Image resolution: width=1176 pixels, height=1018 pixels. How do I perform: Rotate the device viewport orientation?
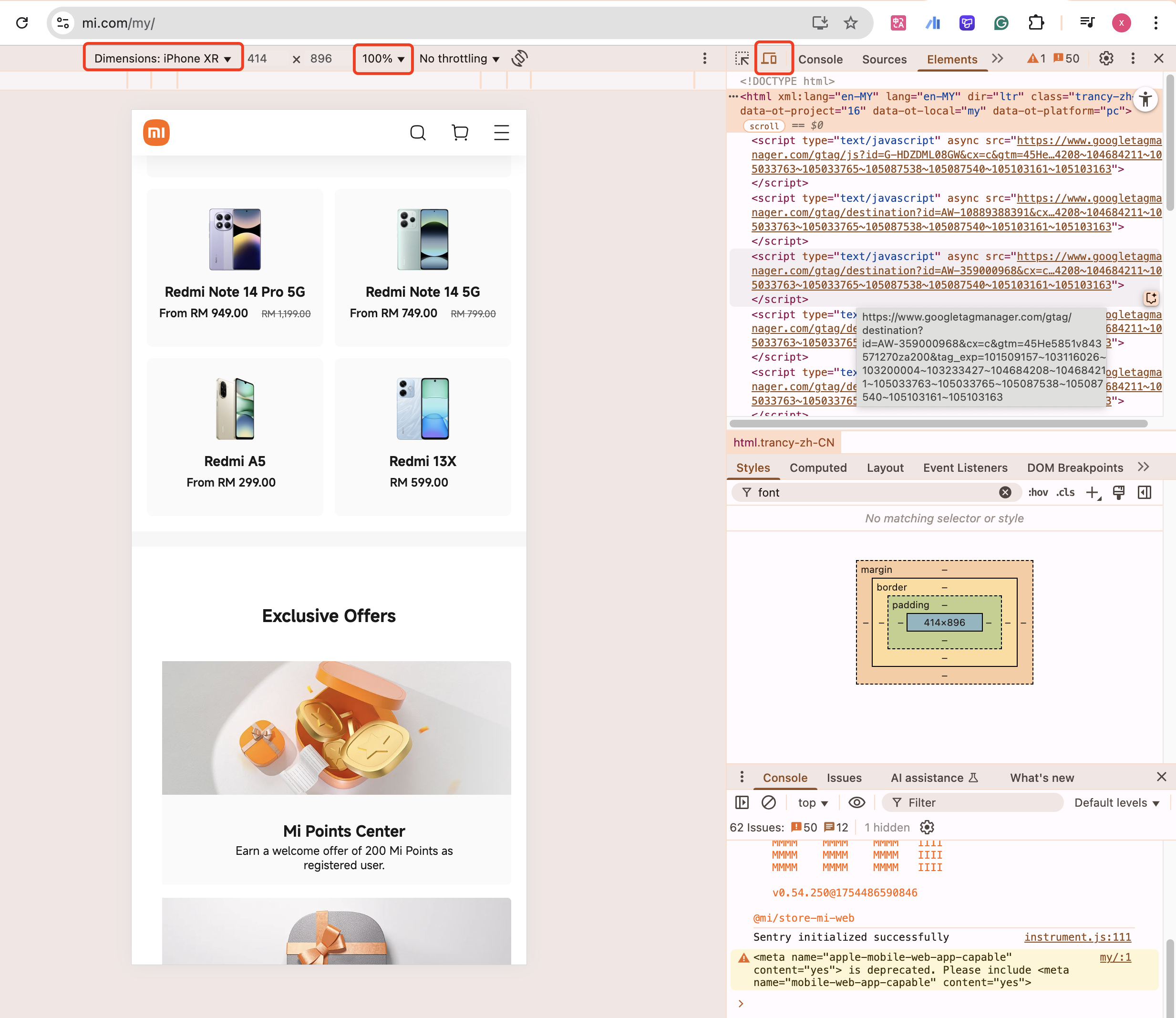520,58
